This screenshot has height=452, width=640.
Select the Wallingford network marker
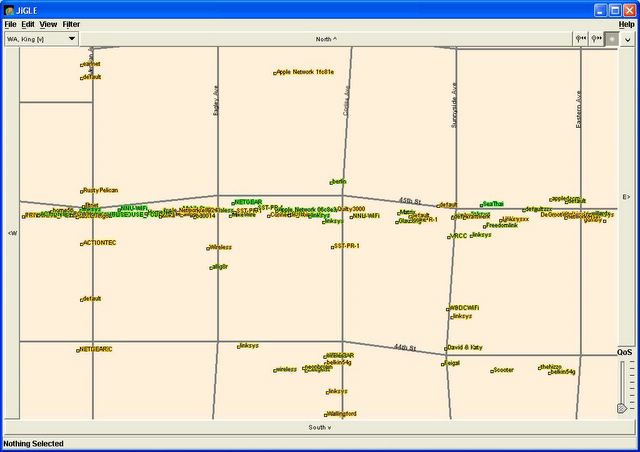pos(340,413)
